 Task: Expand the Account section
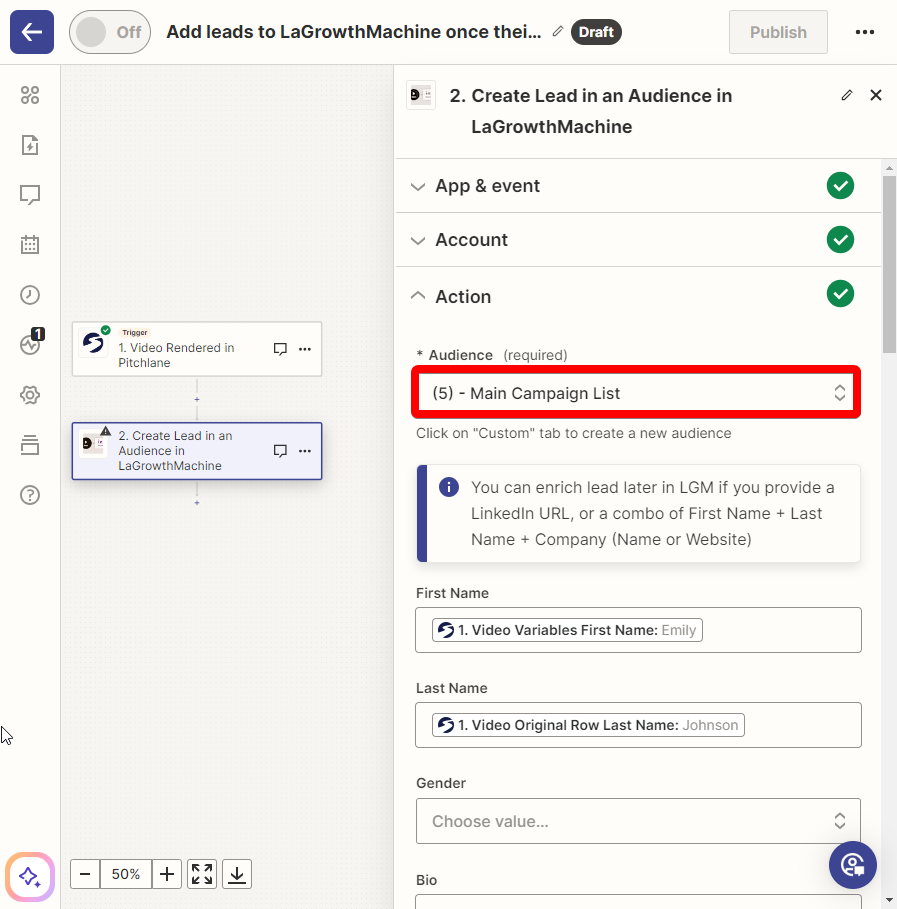pyautogui.click(x=638, y=240)
